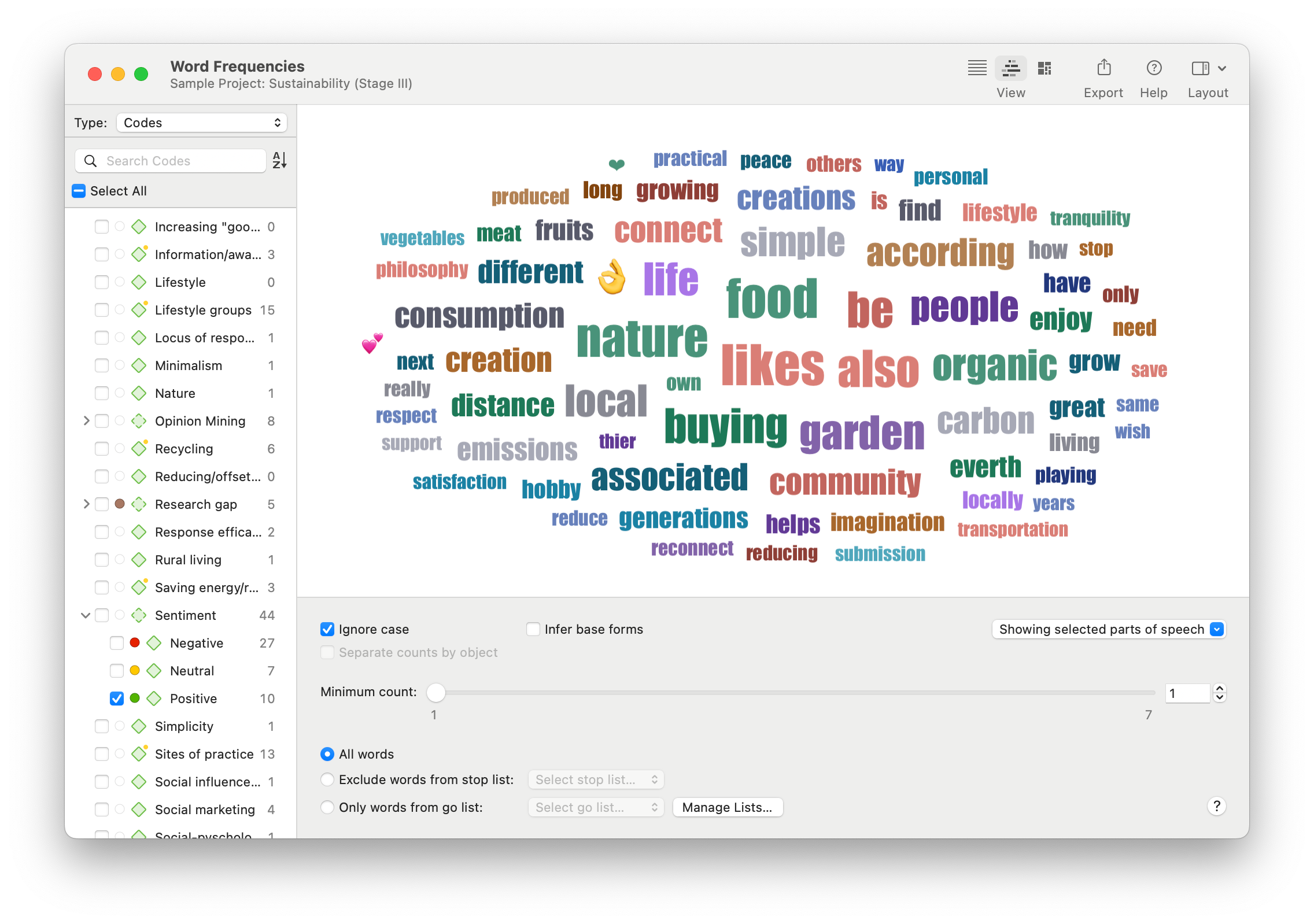The width and height of the screenshot is (1314, 924).
Task: Click the round help button at bottom right
Action: coord(1216,806)
